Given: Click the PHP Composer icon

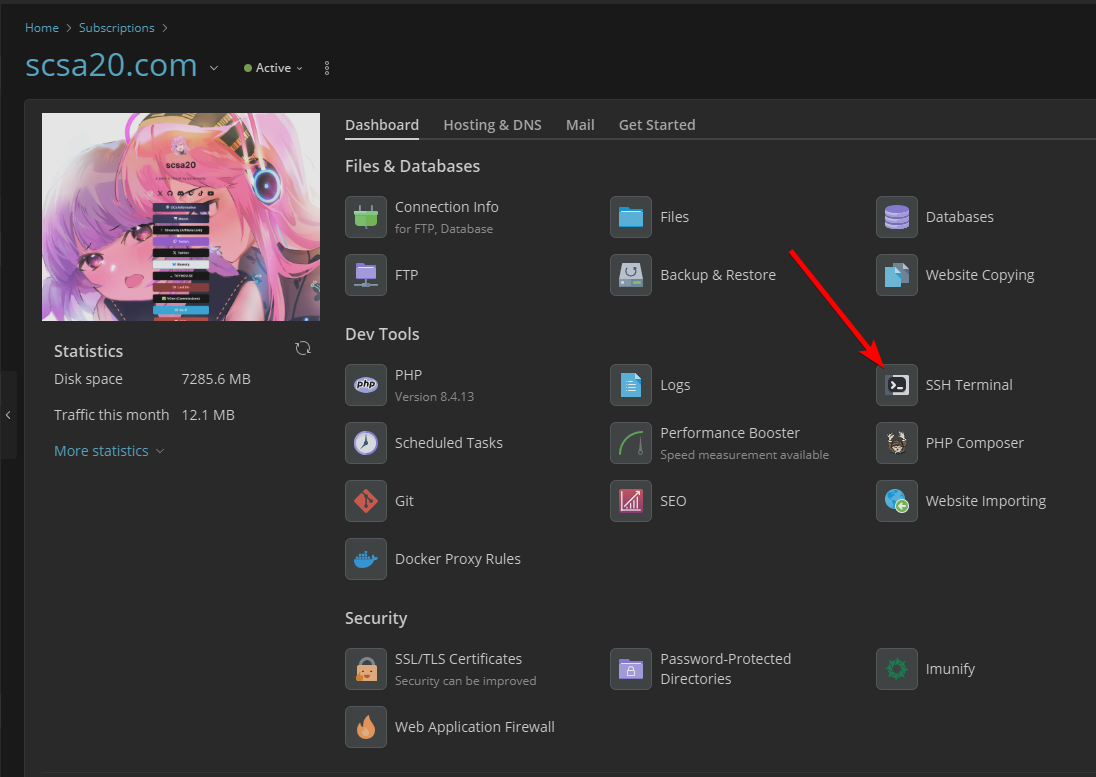Looking at the screenshot, I should click(896, 443).
